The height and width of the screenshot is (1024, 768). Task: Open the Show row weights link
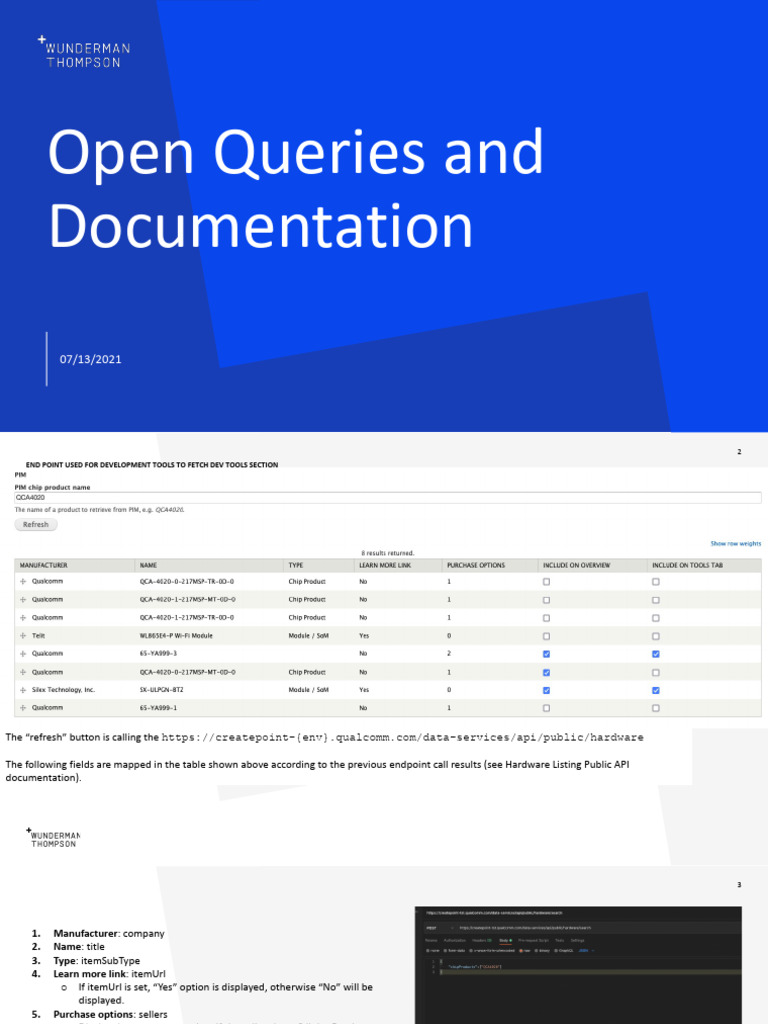[x=736, y=543]
